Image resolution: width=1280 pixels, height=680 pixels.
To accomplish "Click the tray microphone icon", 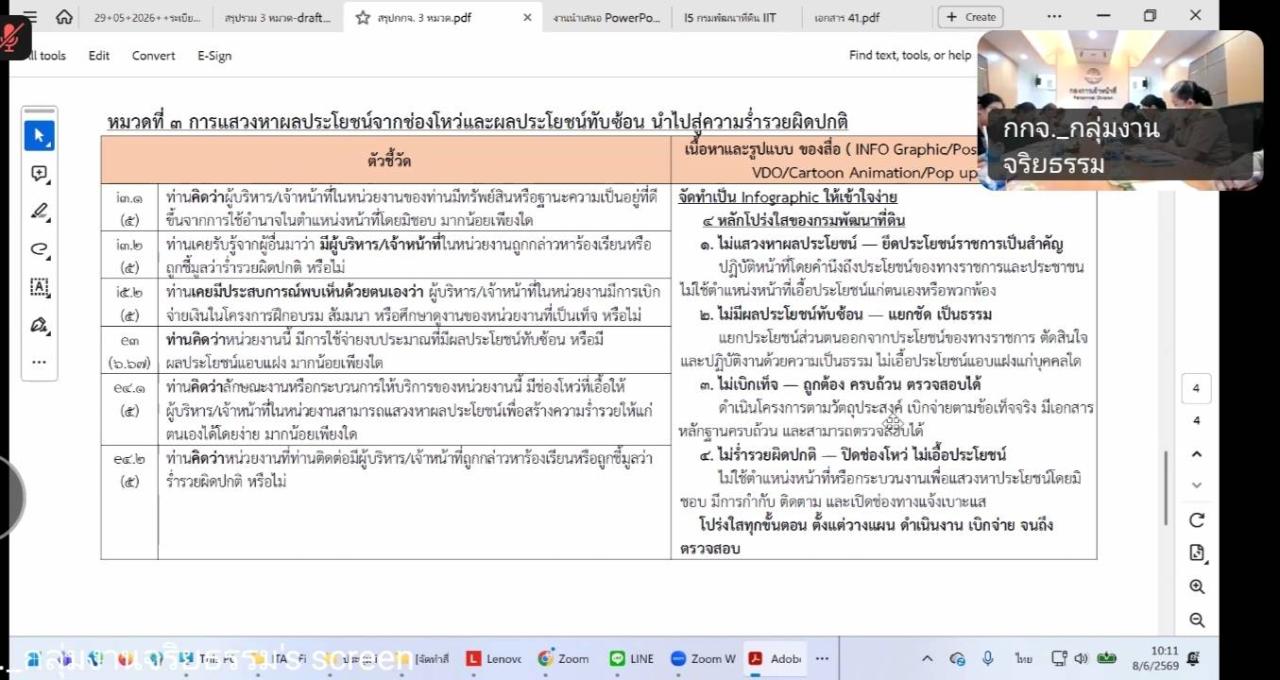I will point(988,658).
